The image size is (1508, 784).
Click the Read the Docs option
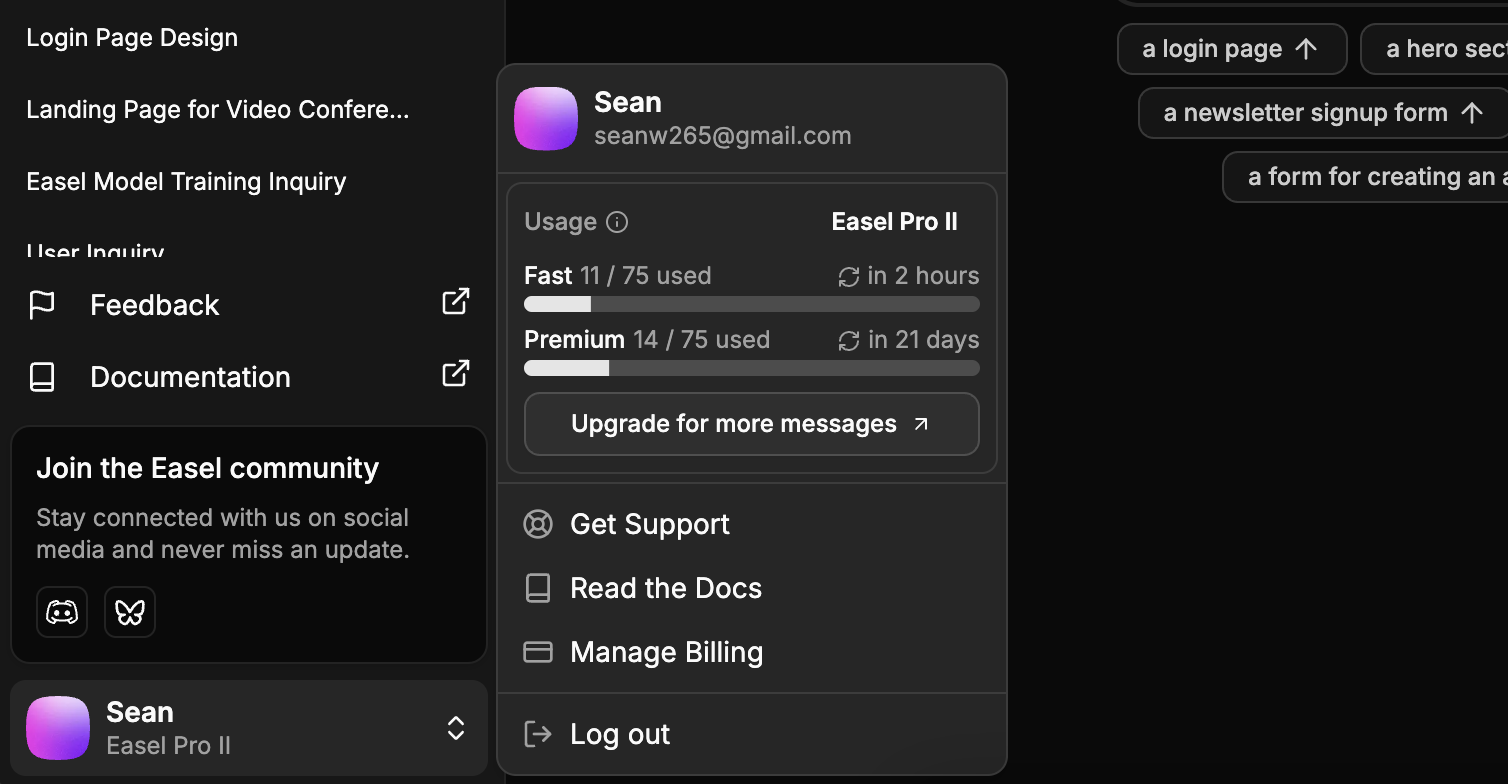666,588
